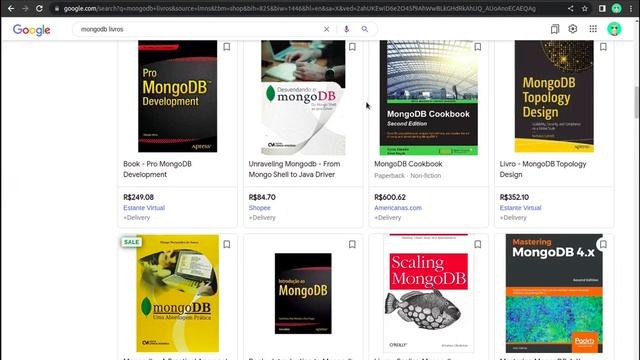
Task: Open the Chrome profile avatar
Action: (616, 9)
